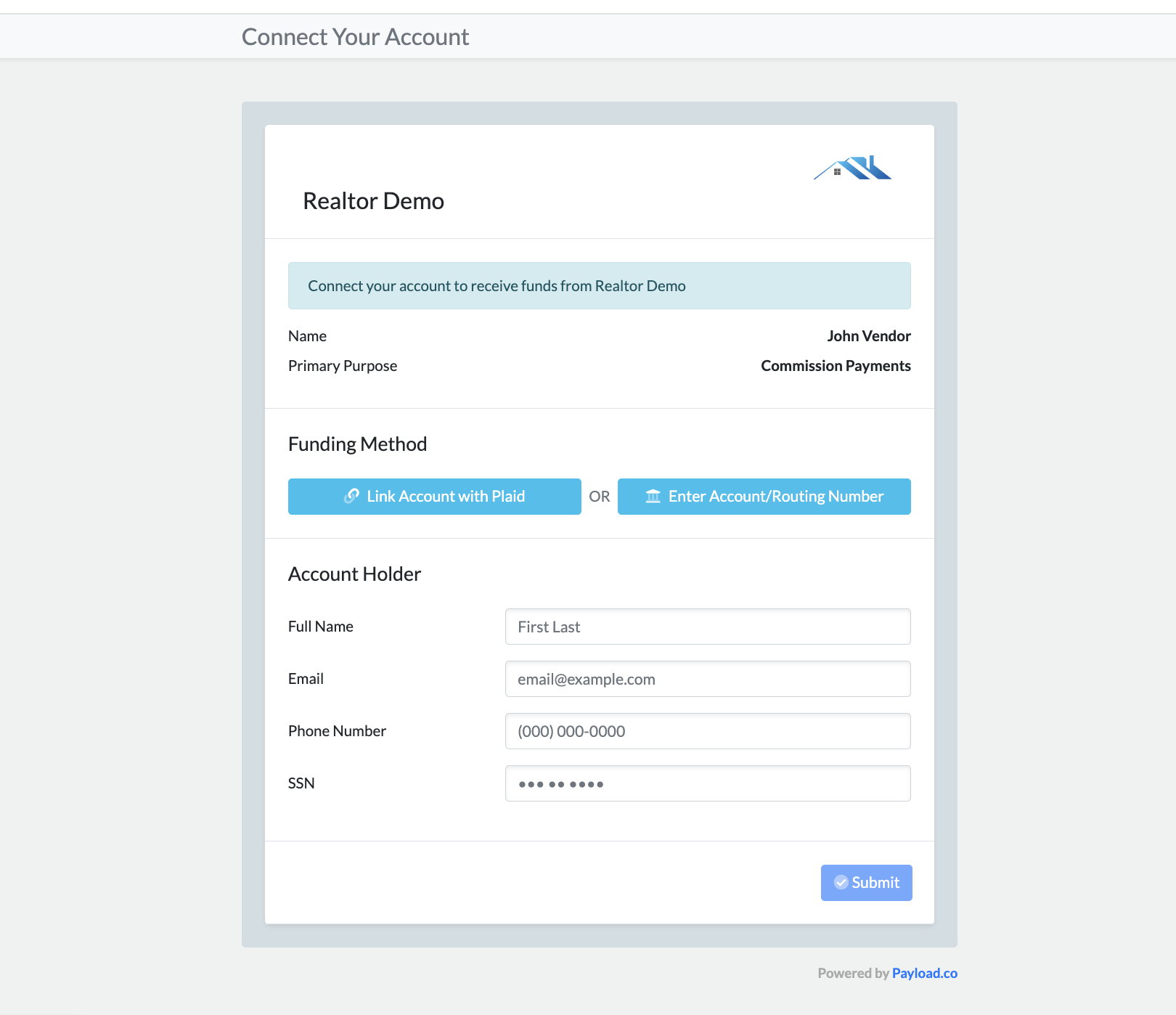Click into the Full Name field

[x=707, y=626]
